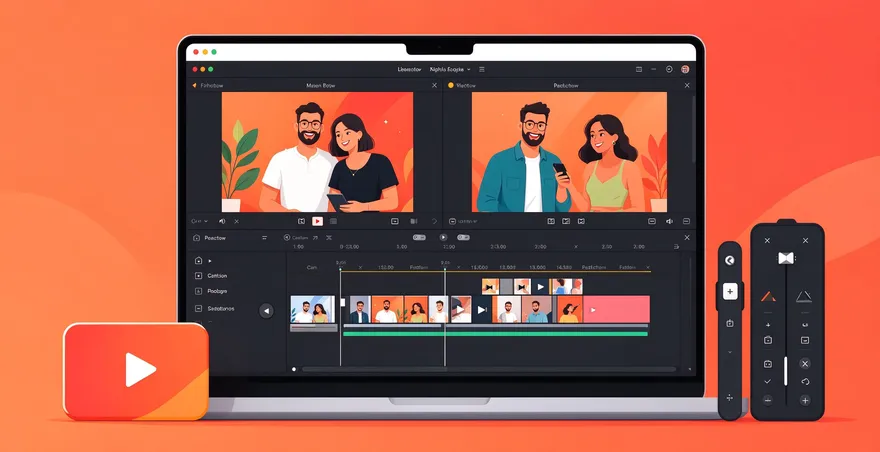Screen dimensions: 880x452
Task: Expand the first row in the timeline sidebar
Action: [x=210, y=261]
